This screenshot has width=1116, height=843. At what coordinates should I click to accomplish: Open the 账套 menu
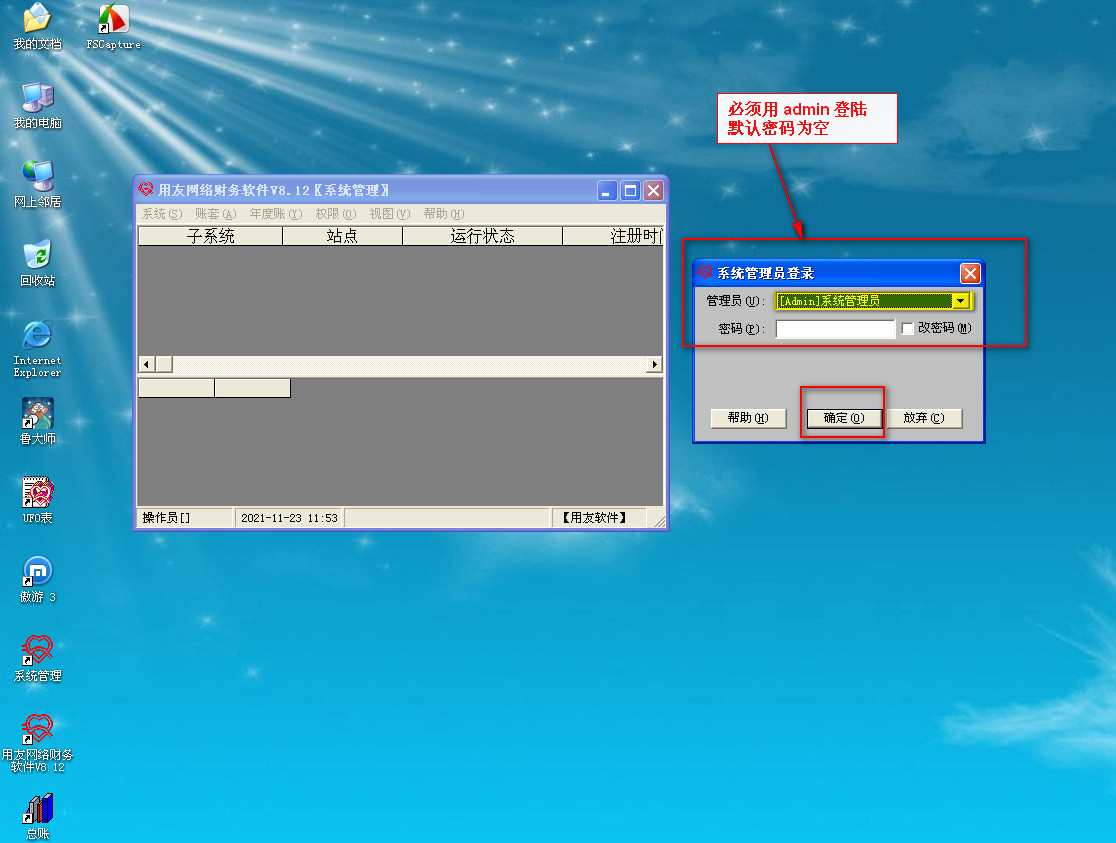coord(215,214)
